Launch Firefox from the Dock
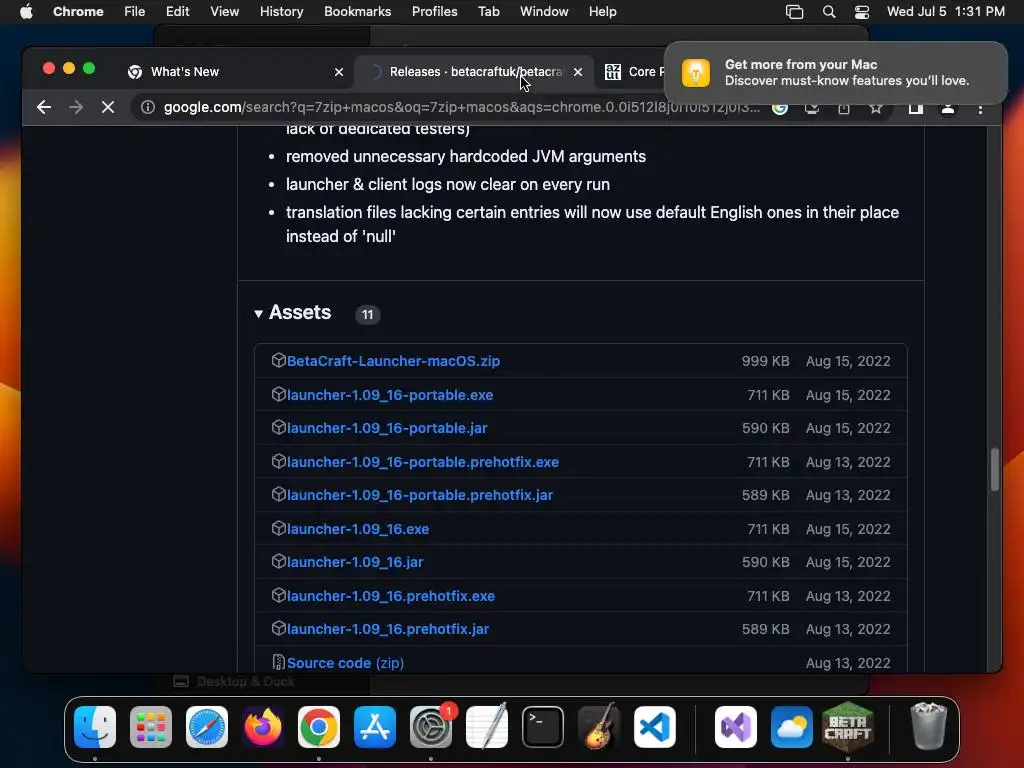This screenshot has height=768, width=1024. coord(263,726)
